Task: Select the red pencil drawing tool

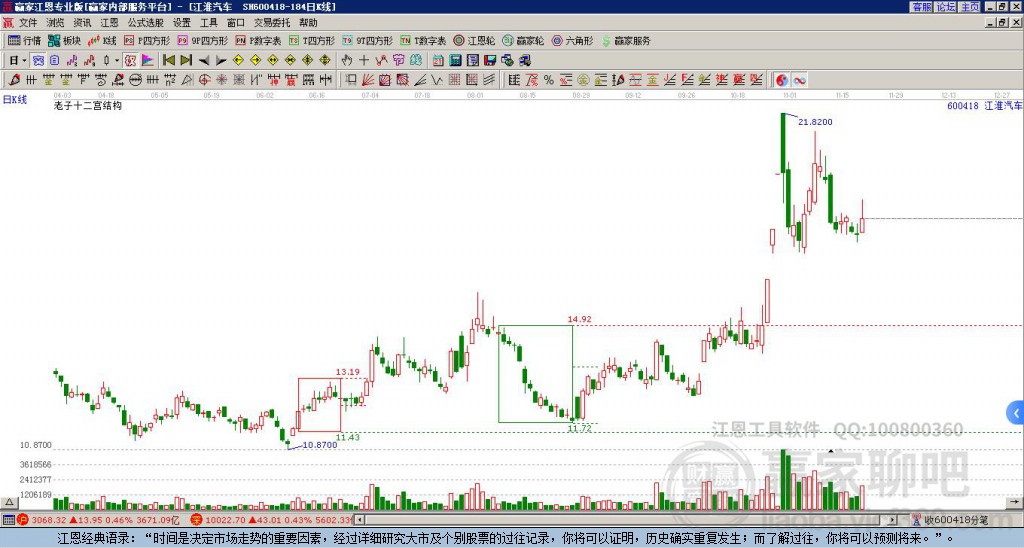Action: [x=14, y=80]
